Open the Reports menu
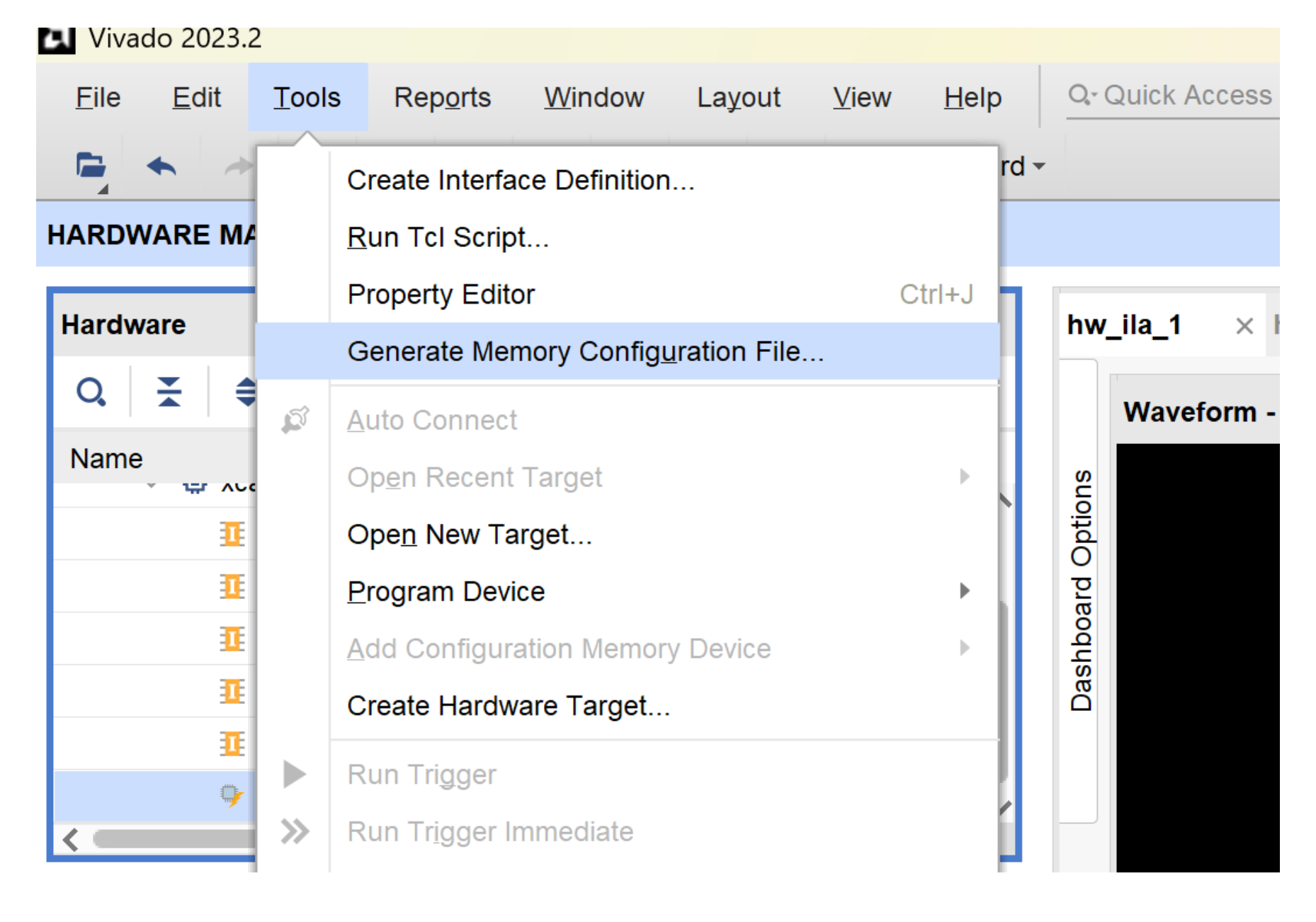1316x922 pixels. (x=442, y=98)
